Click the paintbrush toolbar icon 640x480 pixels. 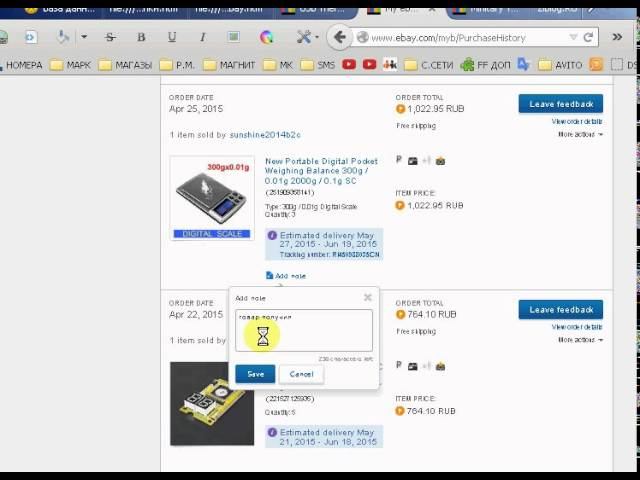63,37
